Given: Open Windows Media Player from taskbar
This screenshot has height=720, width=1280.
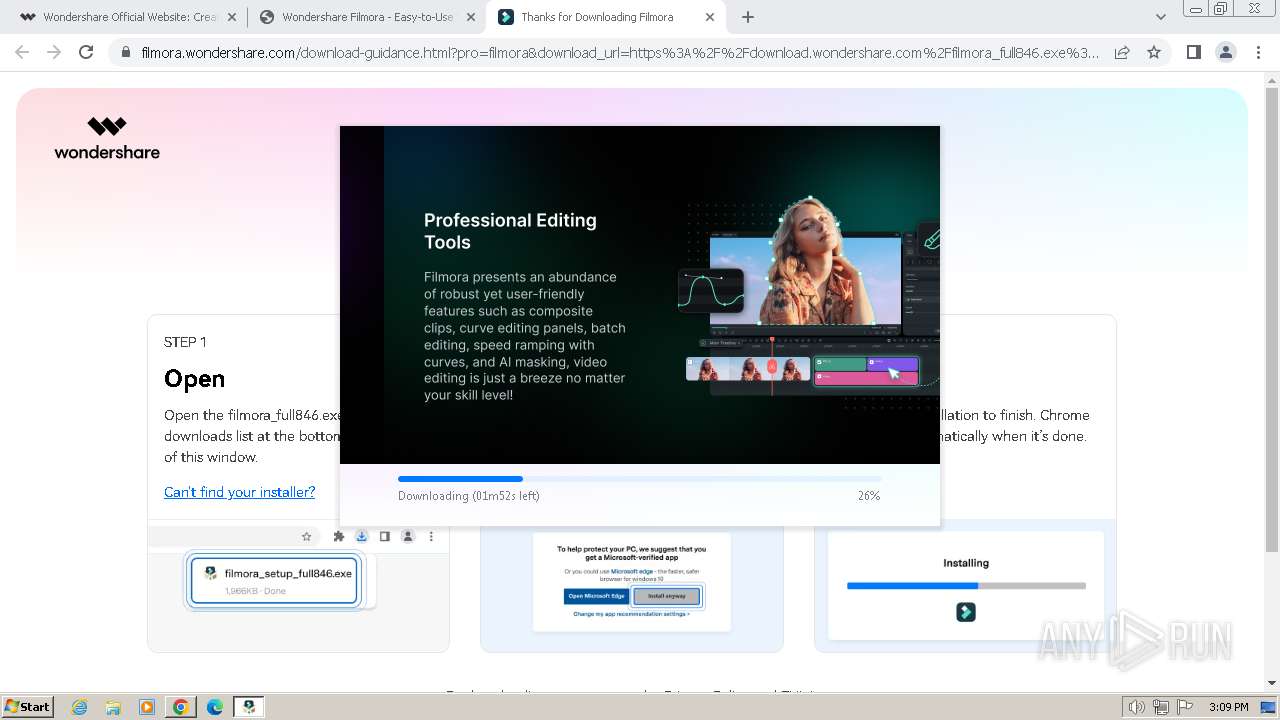Looking at the screenshot, I should pyautogui.click(x=147, y=707).
